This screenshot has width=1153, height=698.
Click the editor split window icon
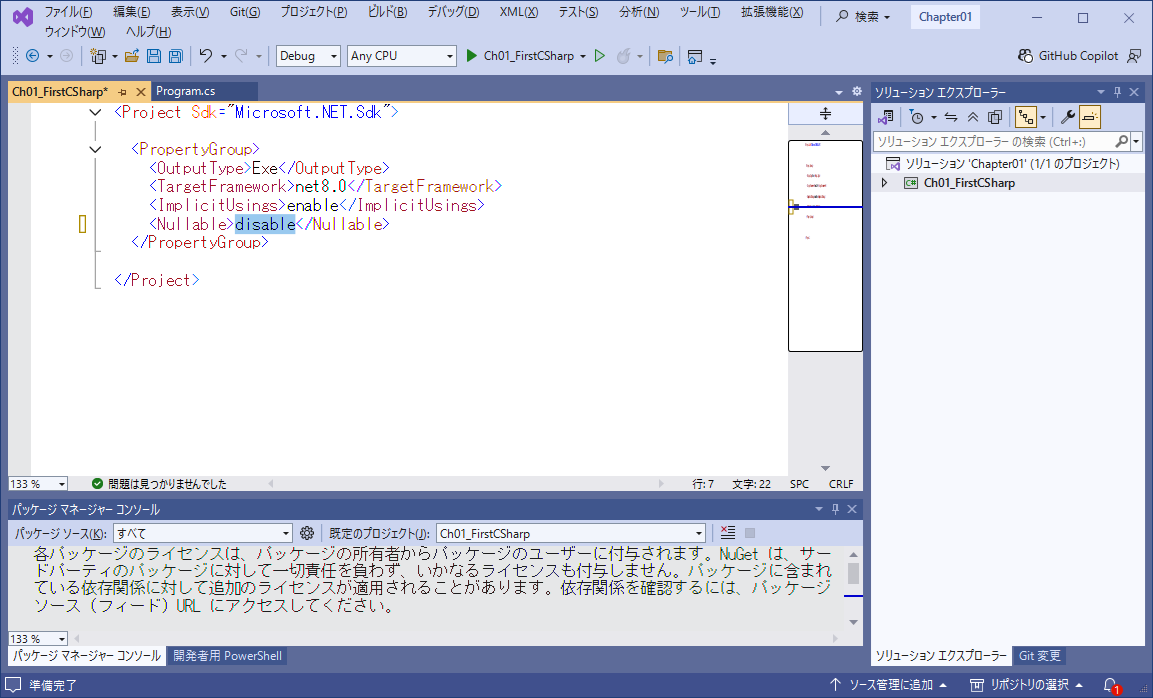coord(825,113)
